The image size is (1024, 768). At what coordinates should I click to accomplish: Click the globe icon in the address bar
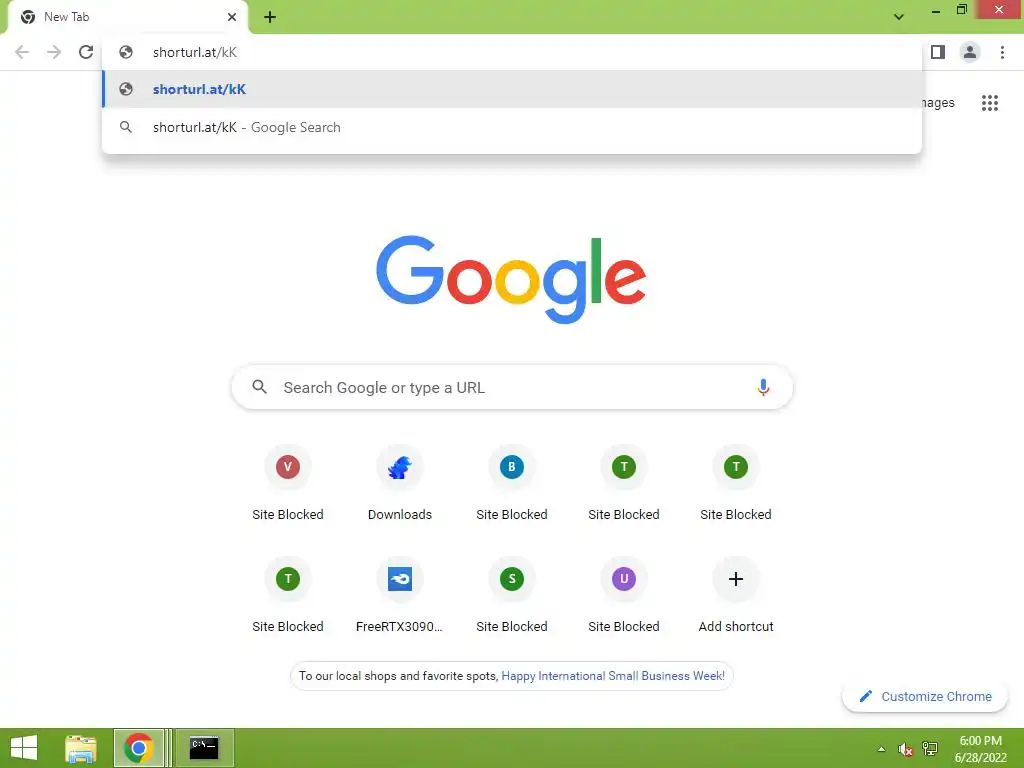click(x=126, y=52)
